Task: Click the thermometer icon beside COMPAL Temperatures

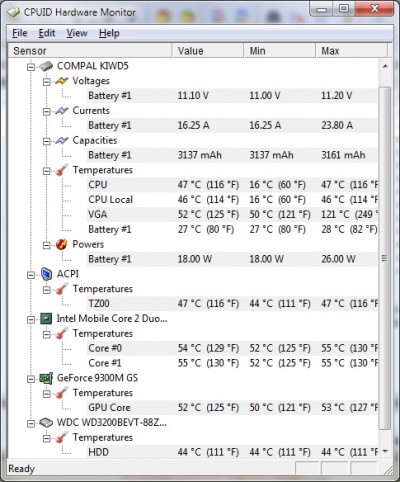Action: point(62,170)
